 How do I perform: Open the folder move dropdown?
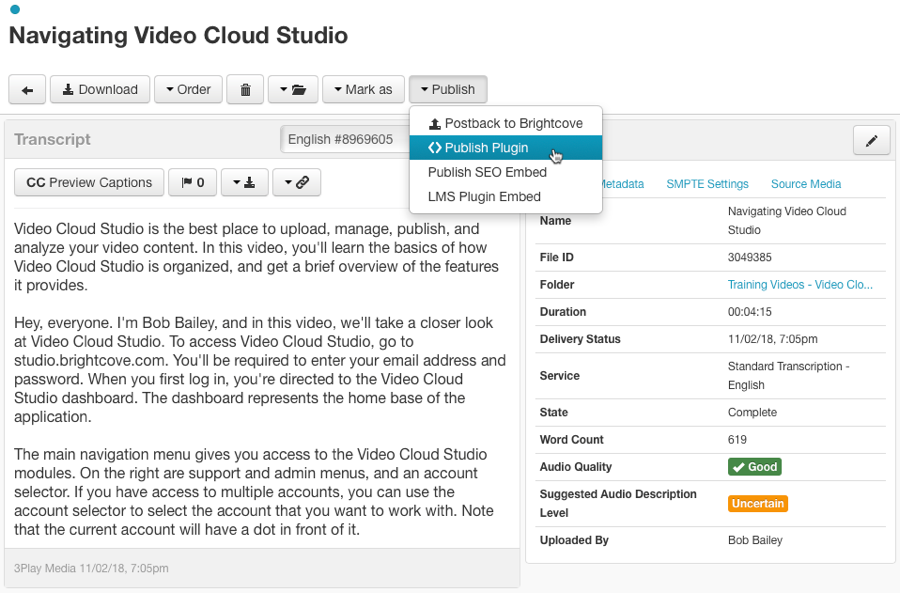[x=293, y=90]
